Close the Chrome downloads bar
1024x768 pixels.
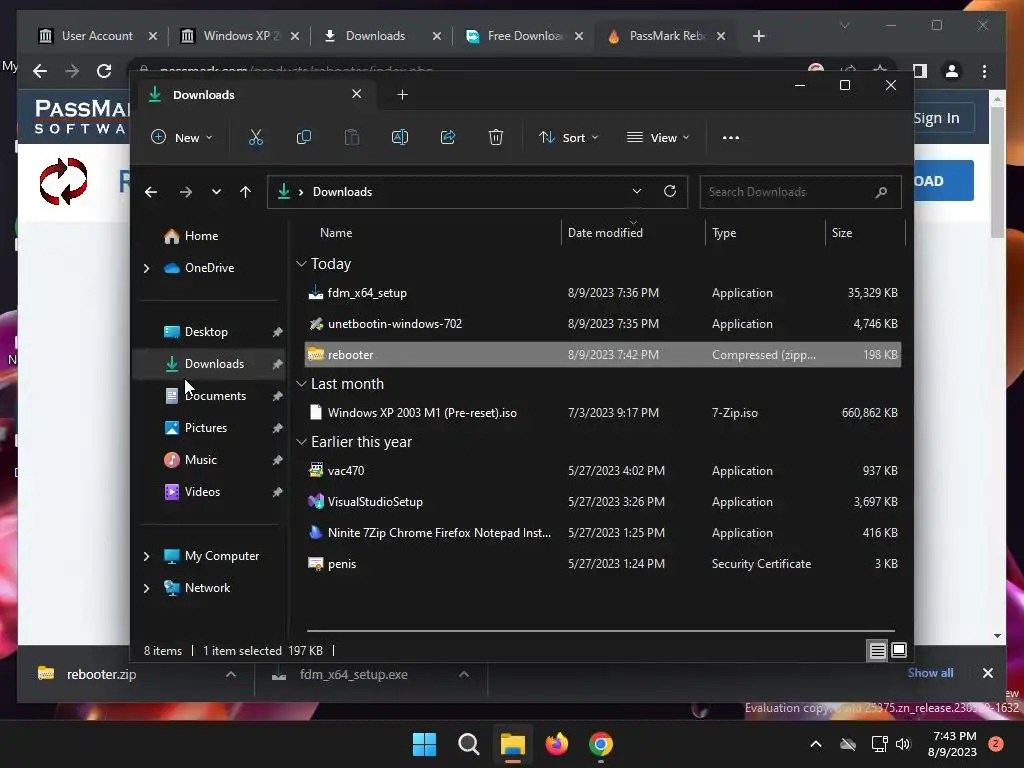coord(987,673)
